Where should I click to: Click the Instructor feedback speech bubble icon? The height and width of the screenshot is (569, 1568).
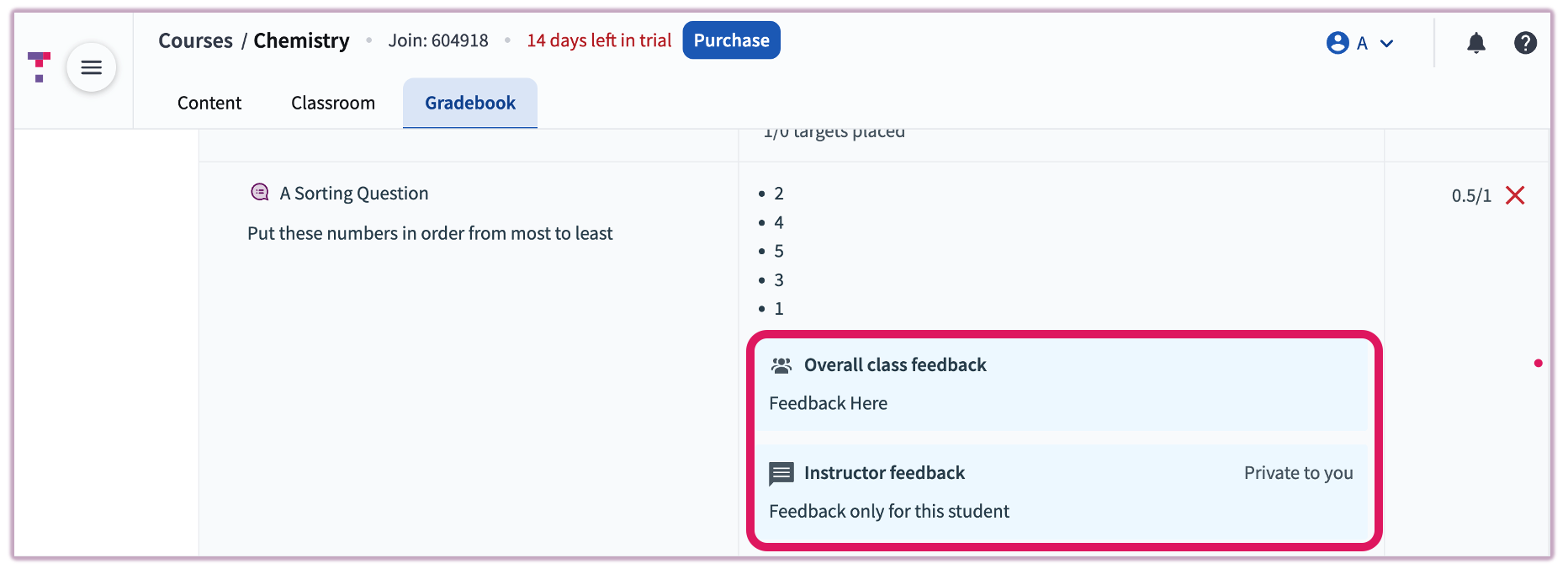click(x=781, y=472)
